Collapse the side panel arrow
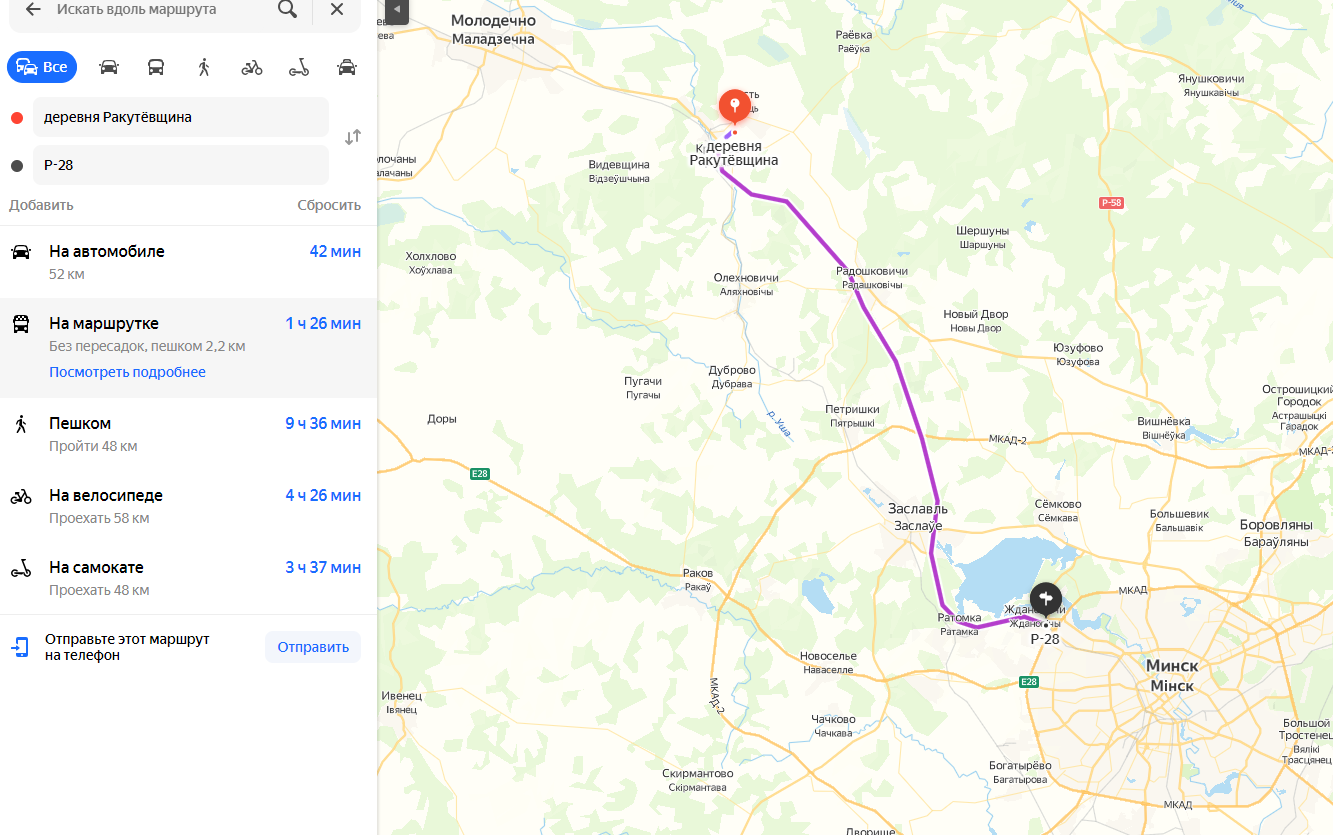The height and width of the screenshot is (835, 1333). click(x=397, y=11)
